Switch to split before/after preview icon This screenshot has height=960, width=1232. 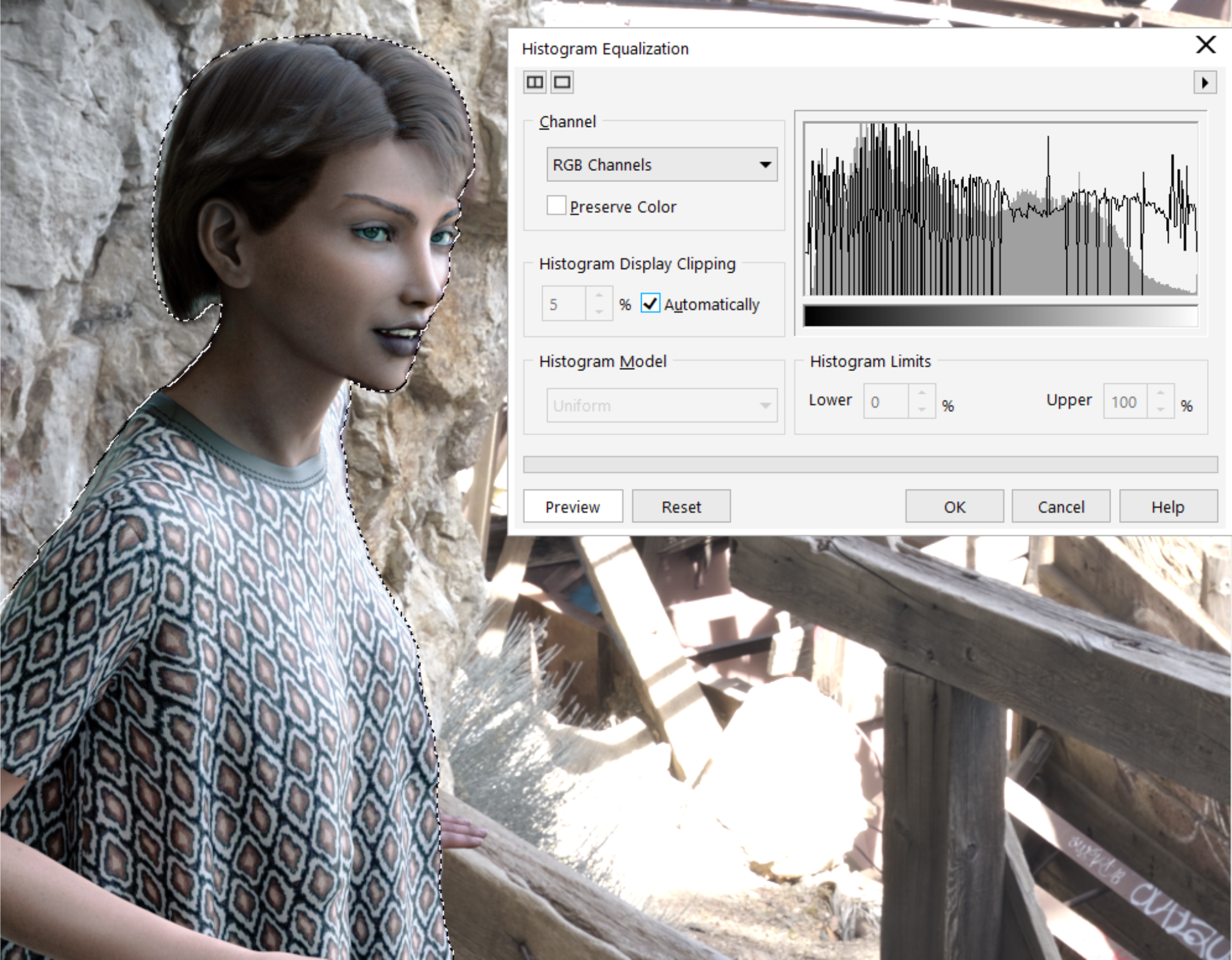(x=535, y=82)
